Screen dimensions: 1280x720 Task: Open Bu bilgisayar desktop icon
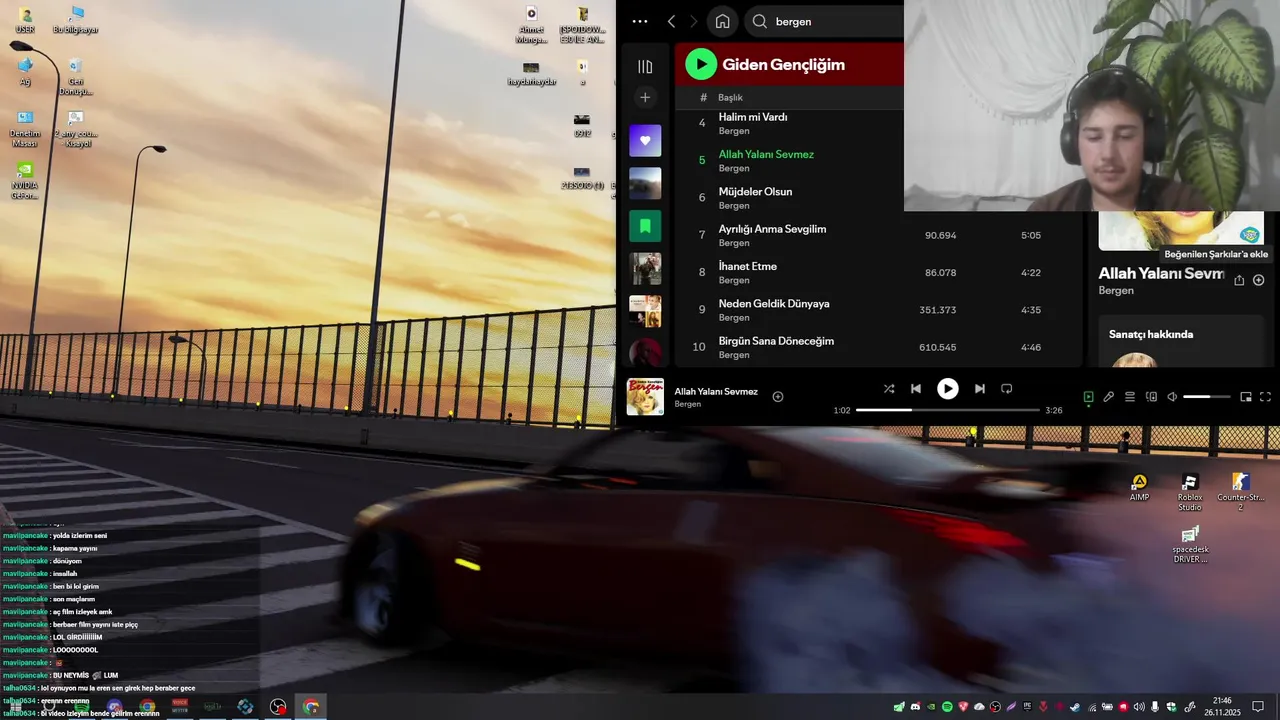75,19
